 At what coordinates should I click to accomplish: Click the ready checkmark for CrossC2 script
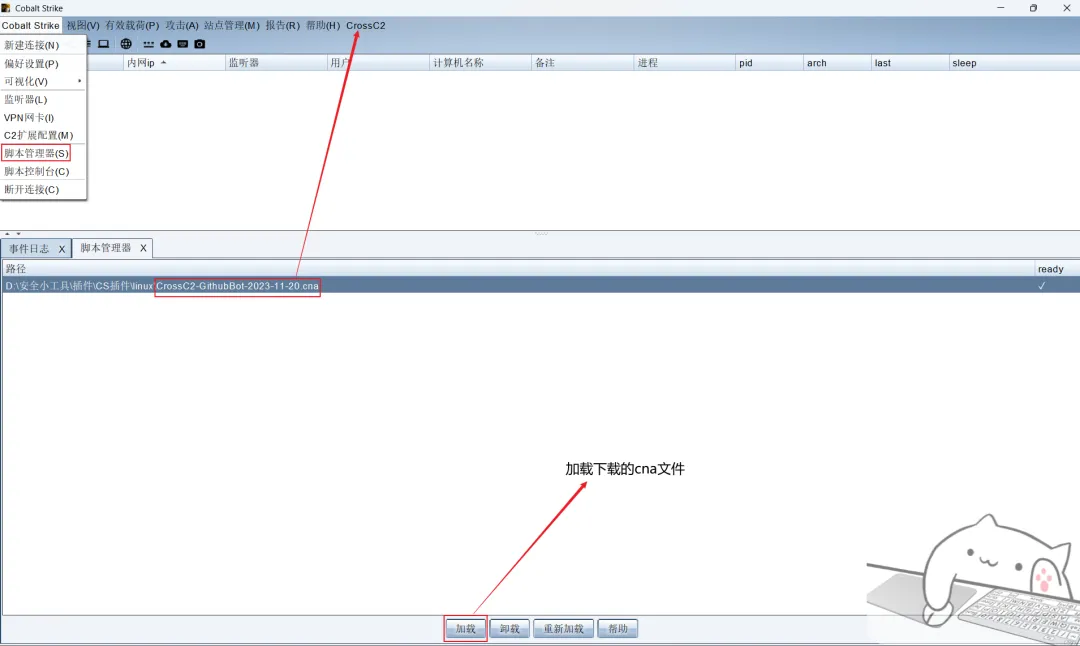pos(1041,286)
